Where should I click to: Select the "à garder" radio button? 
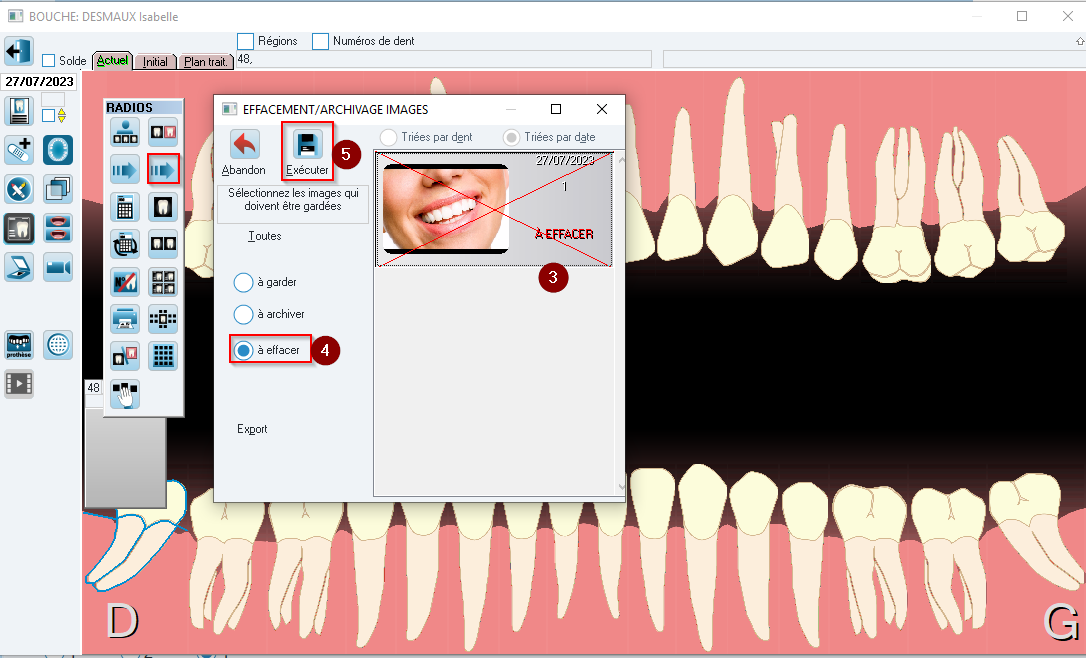tap(243, 283)
